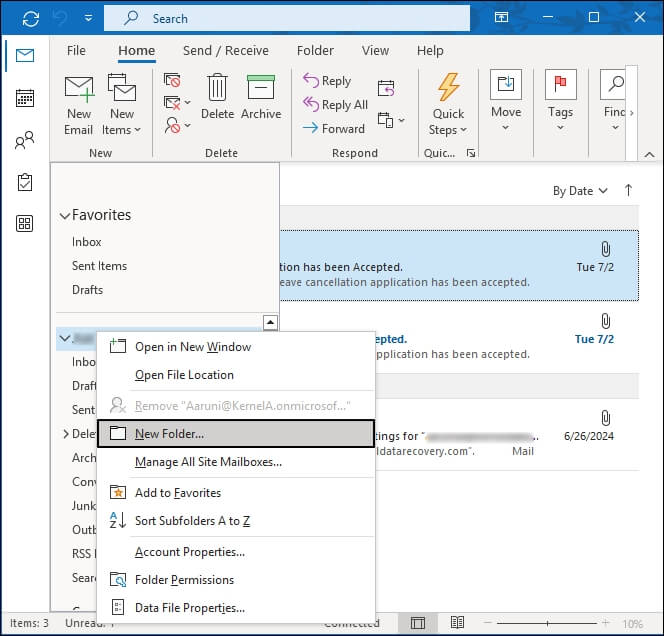
Task: Click the Find magnifier button
Action: click(614, 101)
